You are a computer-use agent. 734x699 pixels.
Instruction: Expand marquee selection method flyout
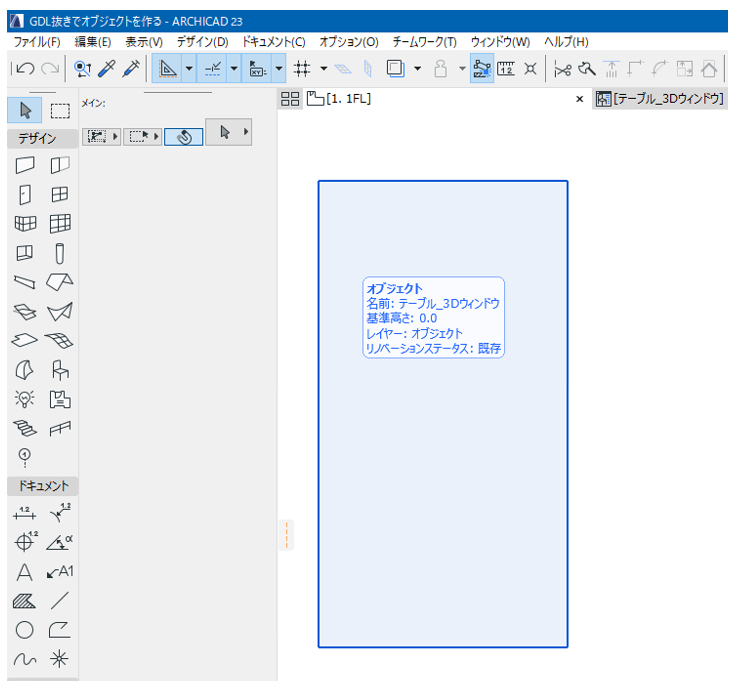(156, 137)
